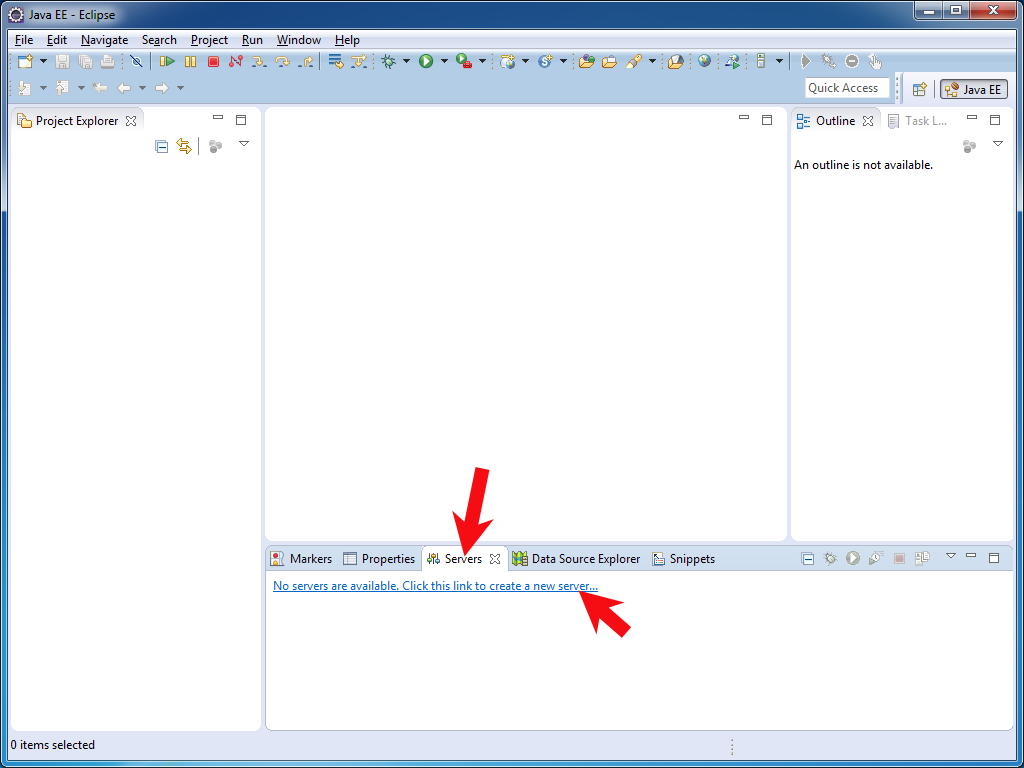Screen dimensions: 1024x768
Task: Close the Outline tab
Action: tap(868, 121)
